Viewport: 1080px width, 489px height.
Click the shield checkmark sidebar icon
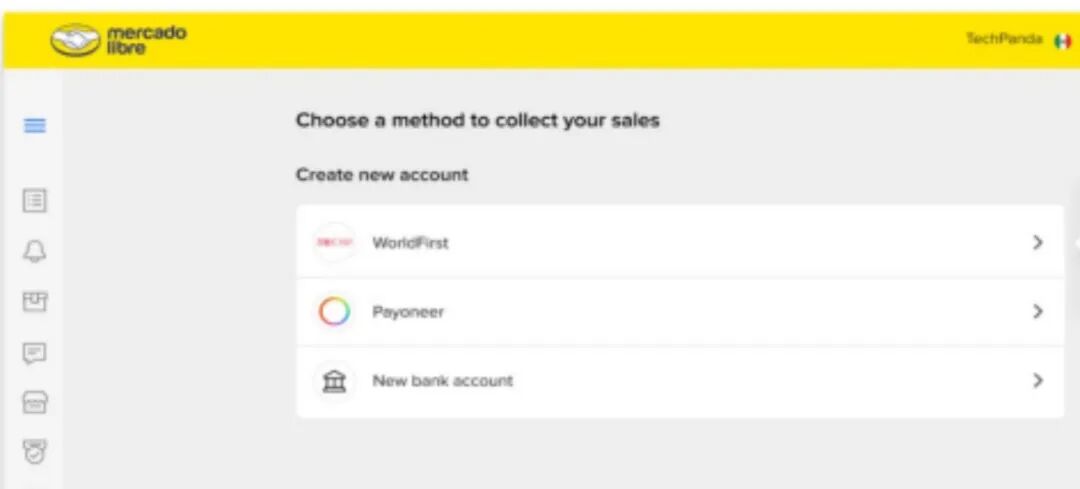pos(35,451)
